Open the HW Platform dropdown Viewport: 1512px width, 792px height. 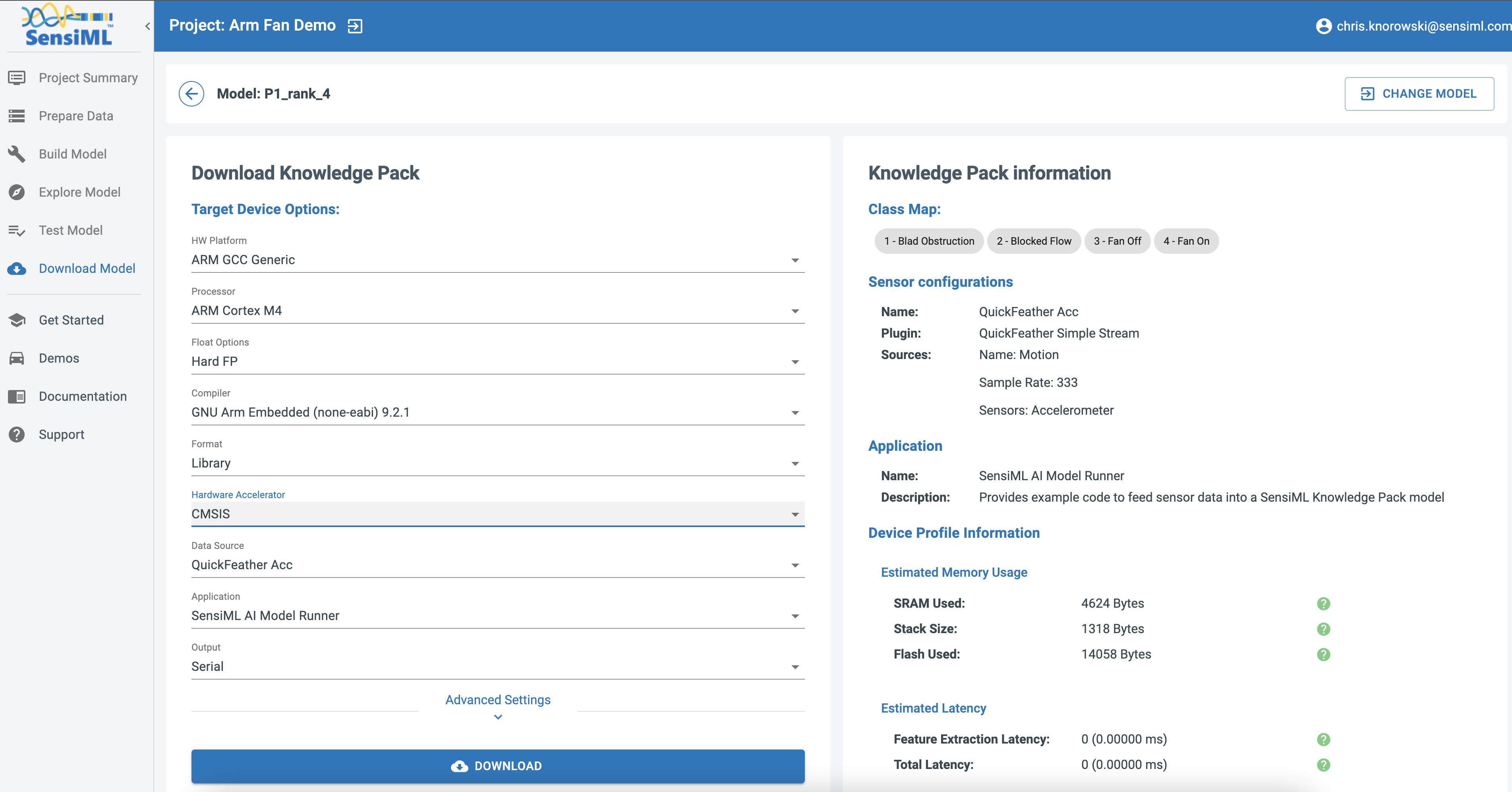(x=498, y=260)
